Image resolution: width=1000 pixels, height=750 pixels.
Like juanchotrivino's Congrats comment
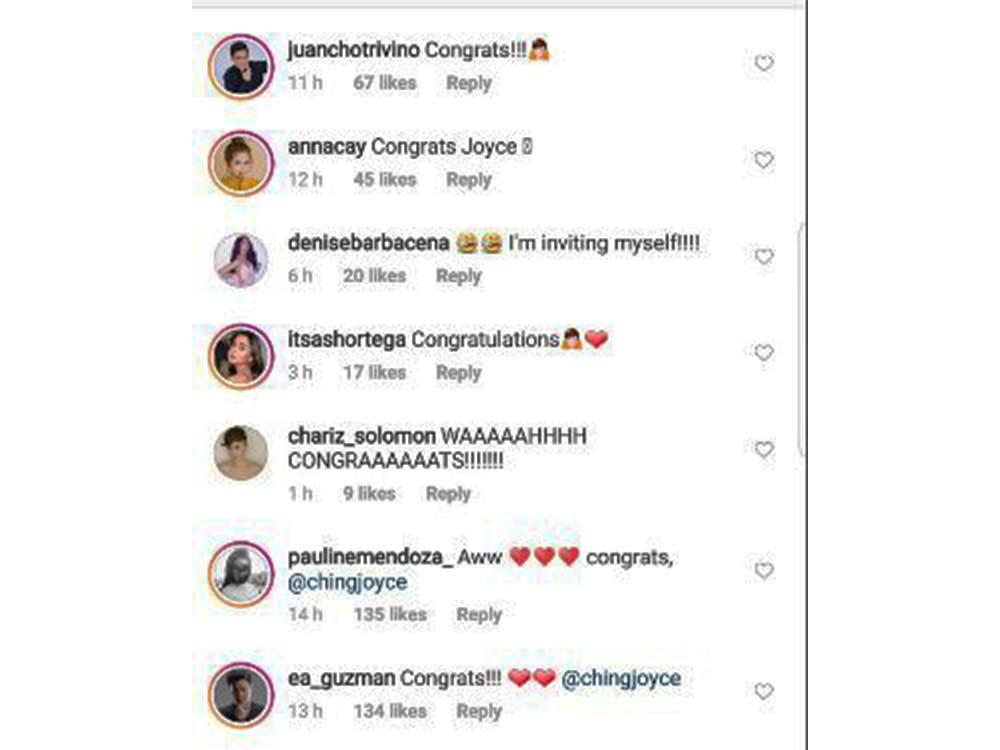coord(763,63)
